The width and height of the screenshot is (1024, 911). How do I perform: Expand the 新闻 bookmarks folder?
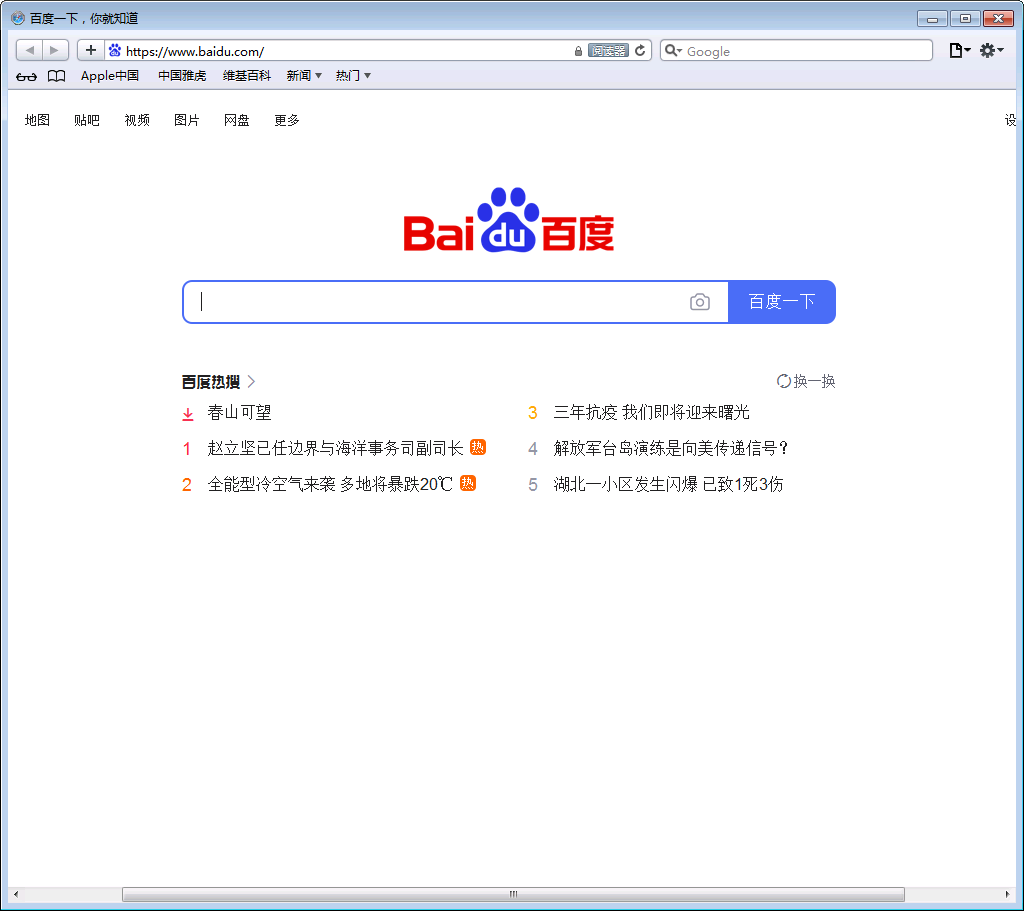click(x=304, y=76)
